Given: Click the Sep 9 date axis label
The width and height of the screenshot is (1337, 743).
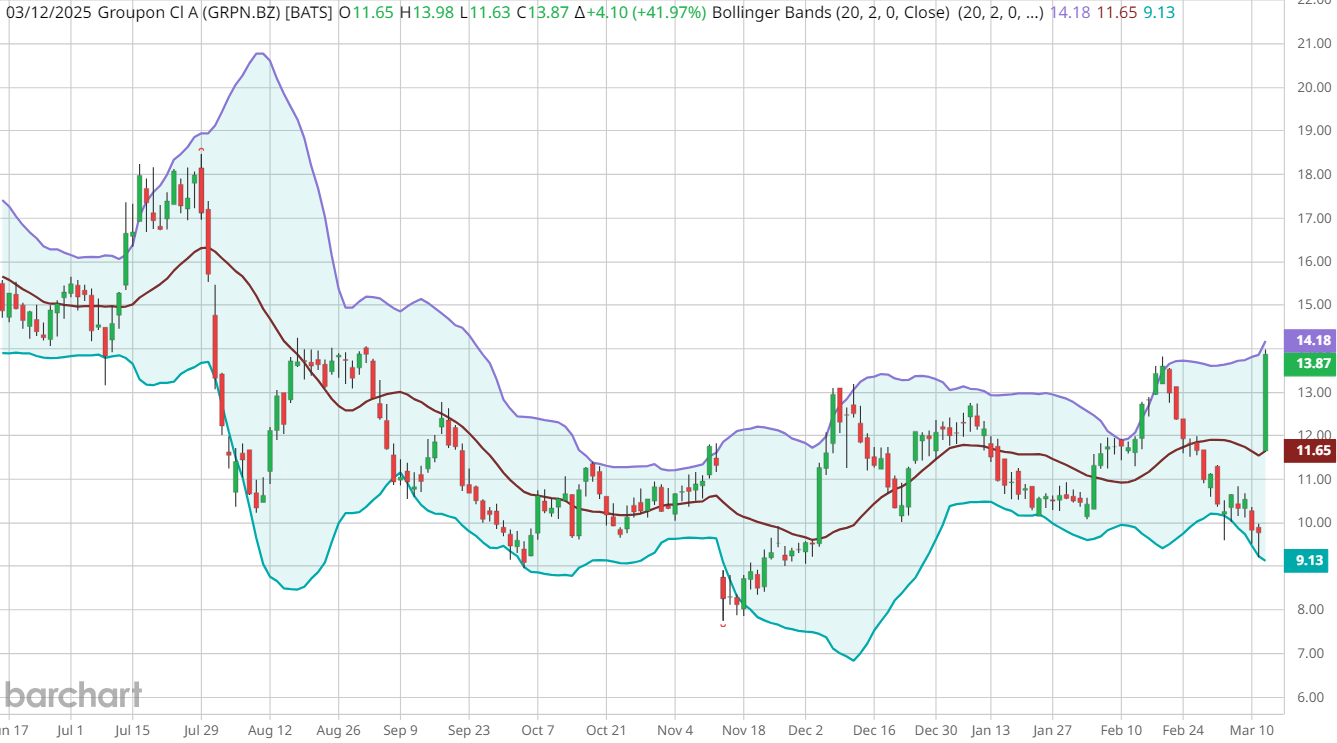Looking at the screenshot, I should pos(400,731).
